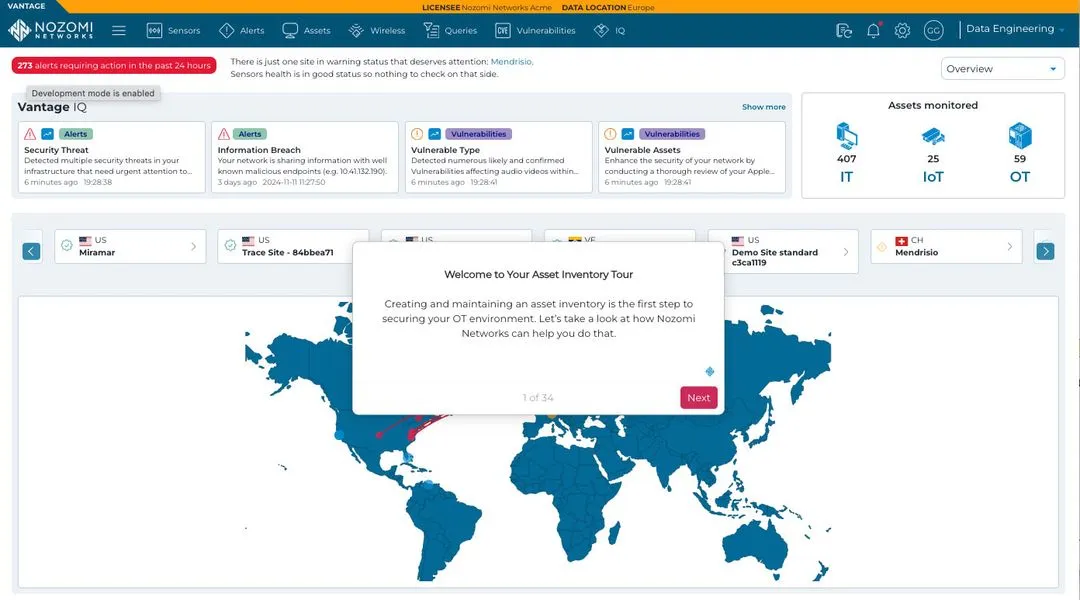1080x600 pixels.
Task: Open the IQ menu
Action: coord(610,30)
